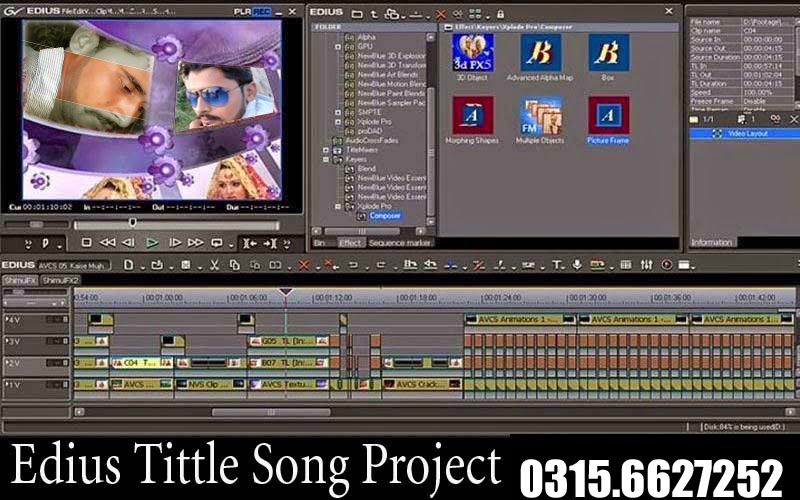
Task: Ripple delete icon in timeline toolbar
Action: [x=330, y=265]
